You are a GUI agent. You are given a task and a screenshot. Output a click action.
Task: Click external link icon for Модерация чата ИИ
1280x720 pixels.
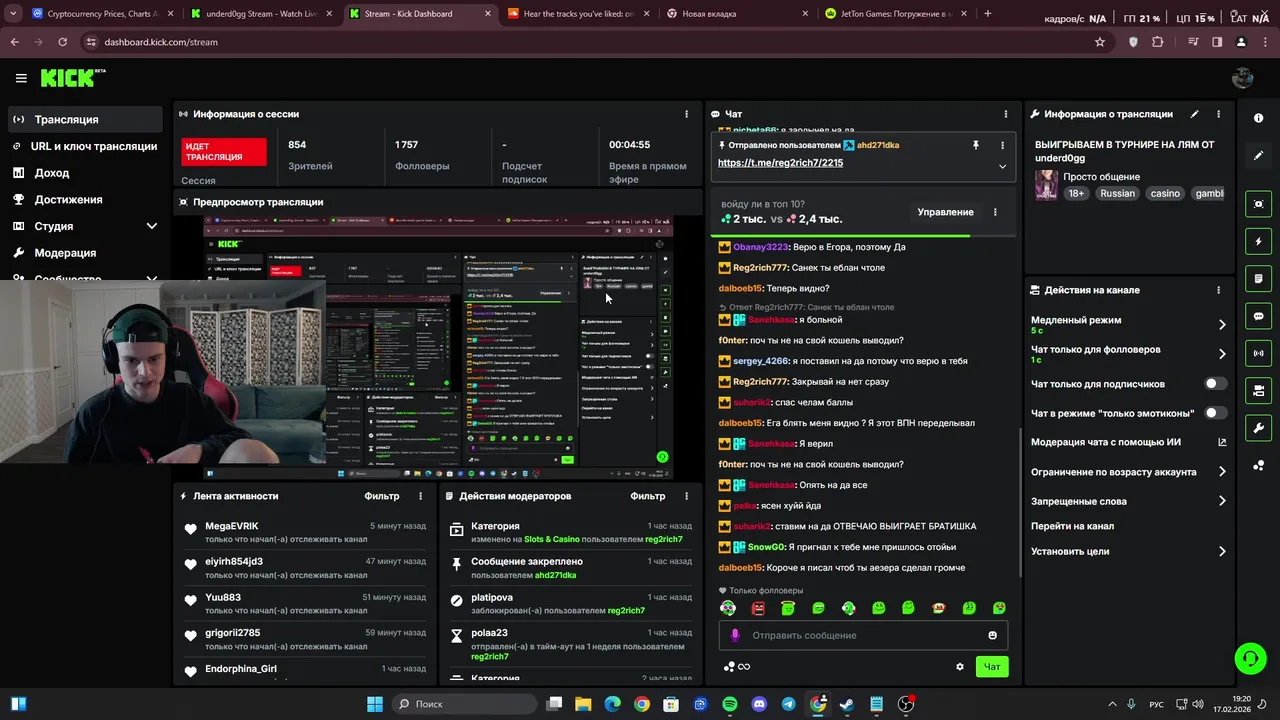[x=1222, y=442]
